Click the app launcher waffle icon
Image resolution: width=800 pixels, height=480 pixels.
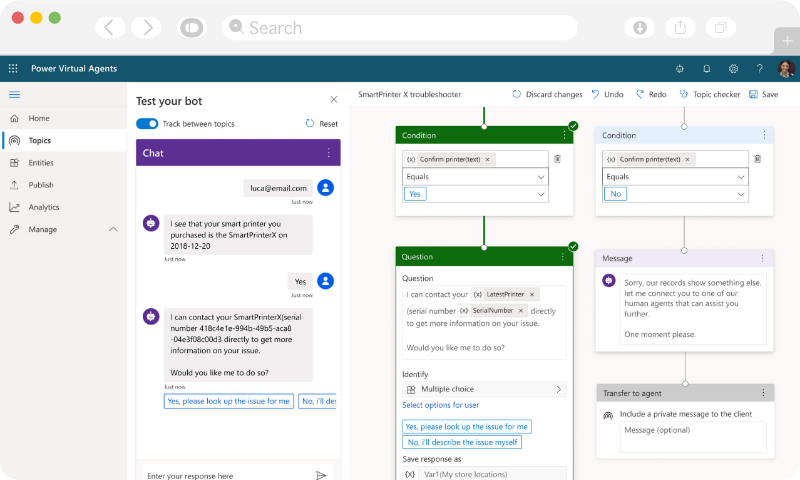pyautogui.click(x=13, y=69)
